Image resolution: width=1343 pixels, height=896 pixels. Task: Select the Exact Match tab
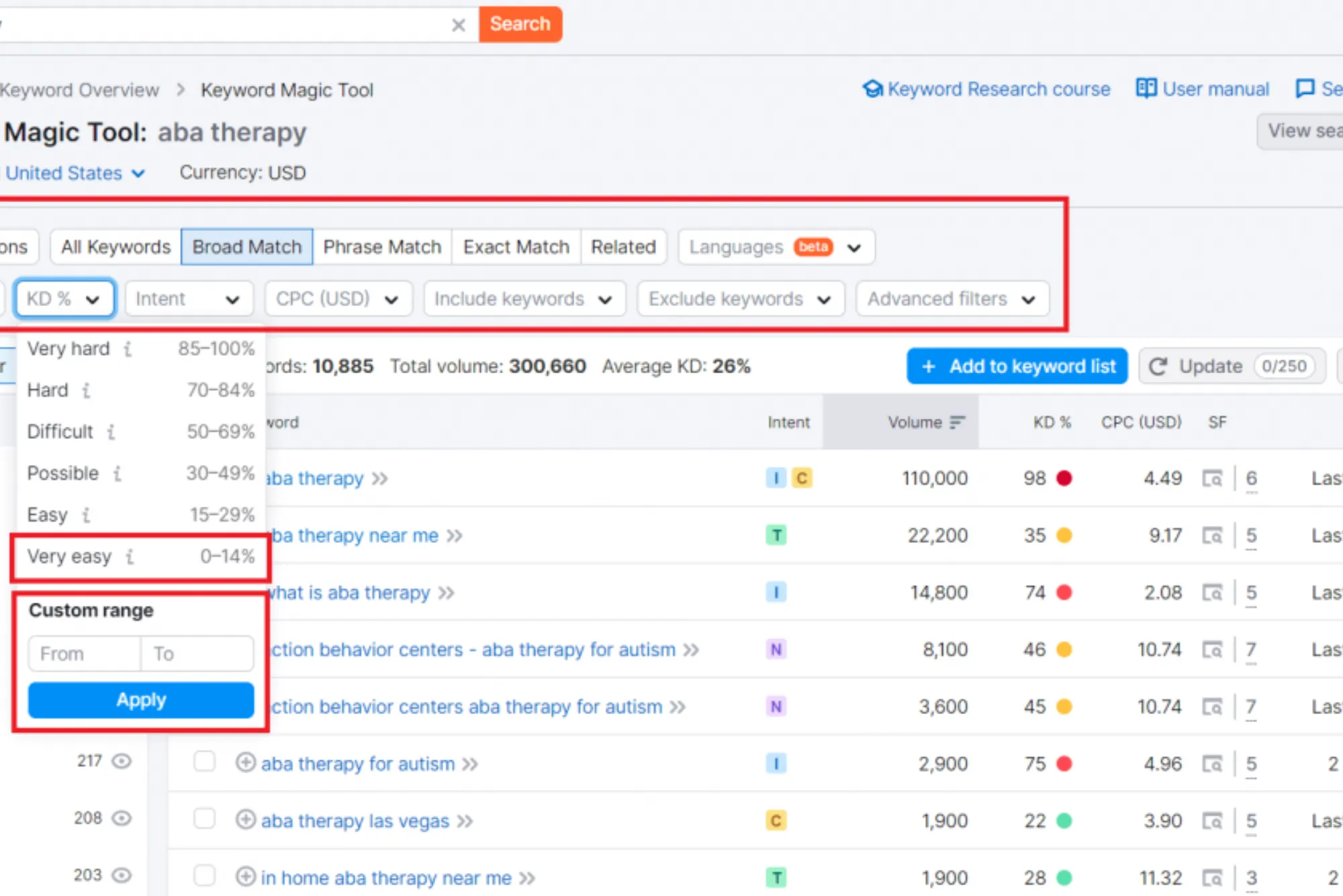(x=516, y=247)
